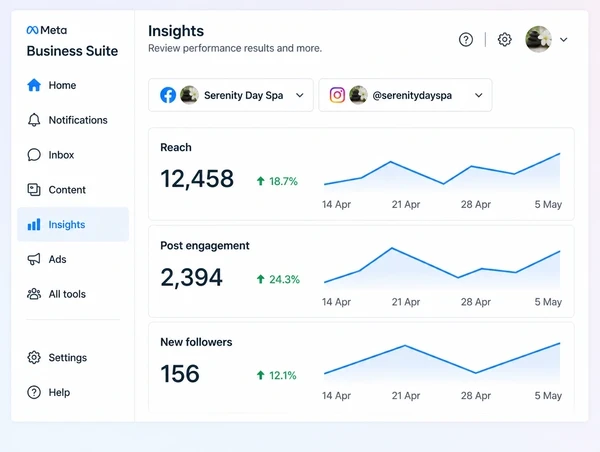600x452 pixels.
Task: Open Content in the sidebar
Action: pos(73,190)
